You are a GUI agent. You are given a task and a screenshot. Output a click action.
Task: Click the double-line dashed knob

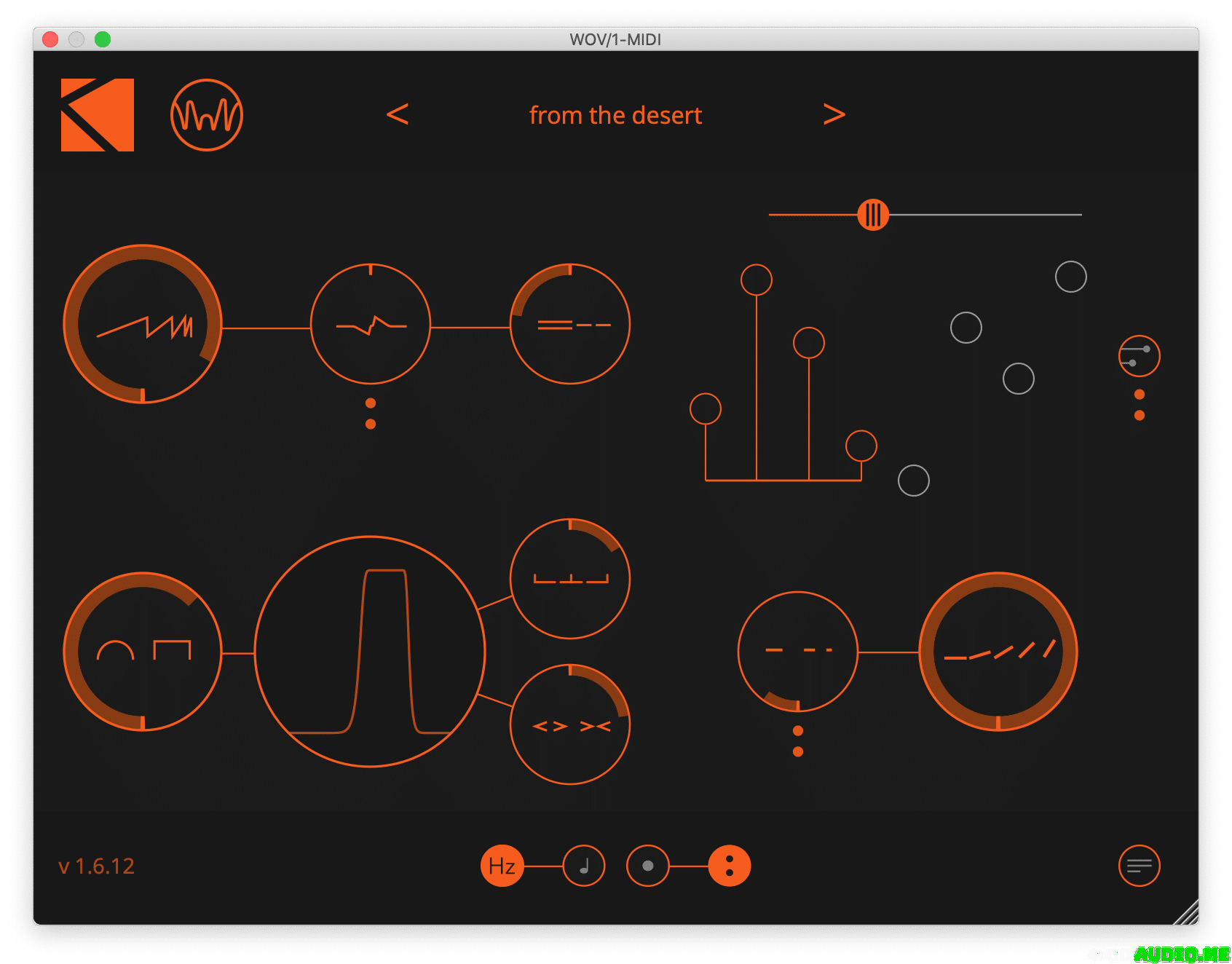coord(570,324)
